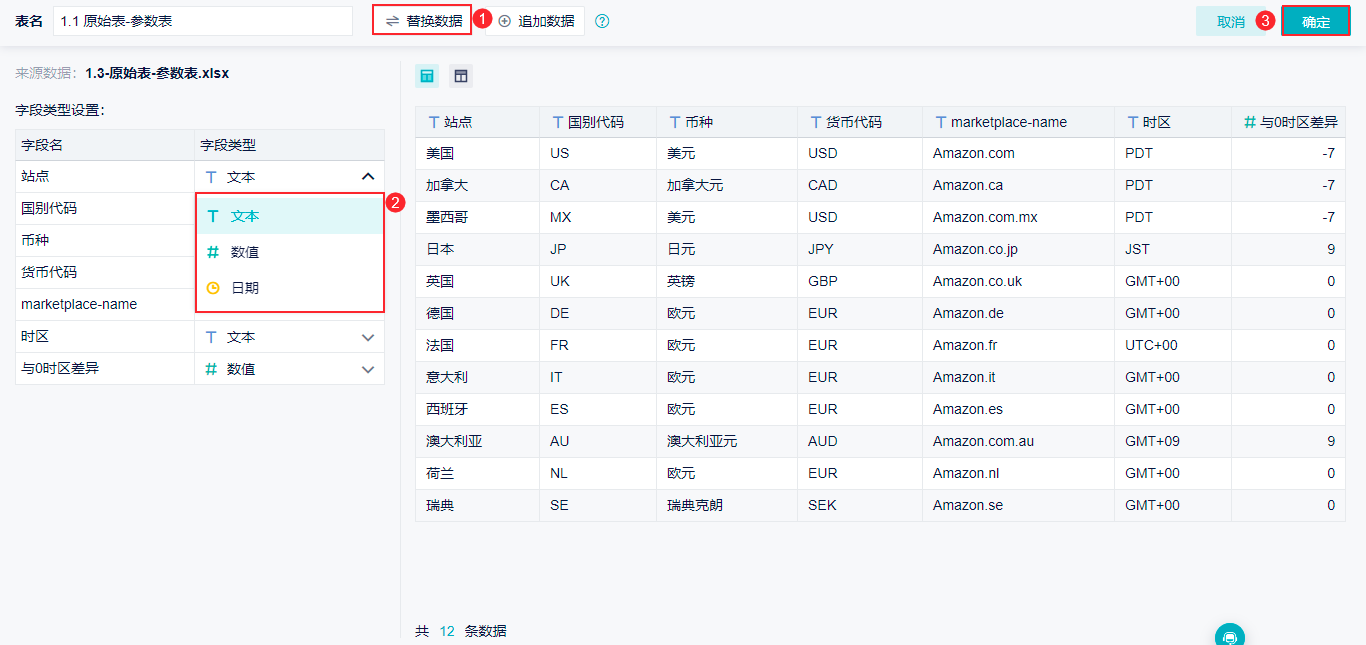Click the UTC+00 time zone cell
The width and height of the screenshot is (1366, 645).
click(x=1173, y=345)
